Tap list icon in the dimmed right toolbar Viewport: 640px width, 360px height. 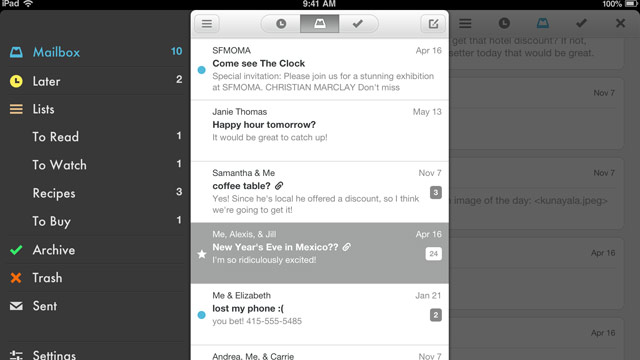[465, 23]
